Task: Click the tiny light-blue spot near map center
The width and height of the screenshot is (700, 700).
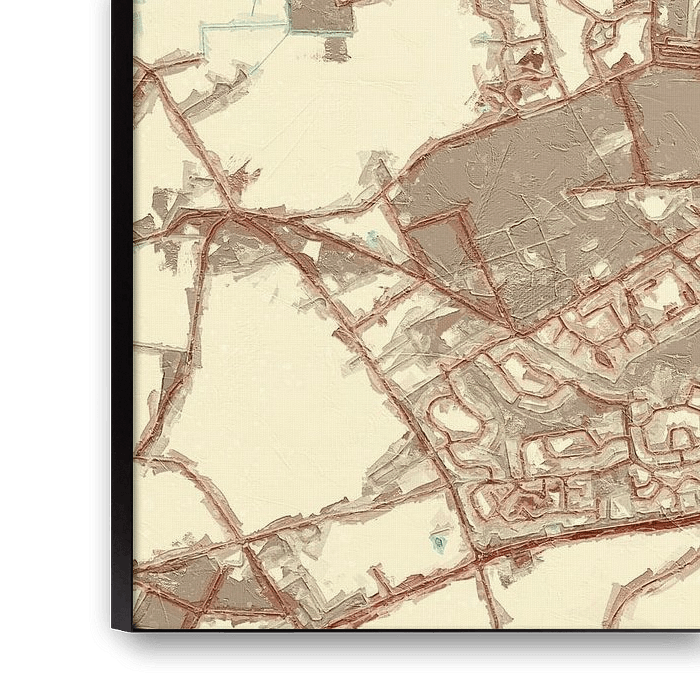Action: pos(373,239)
